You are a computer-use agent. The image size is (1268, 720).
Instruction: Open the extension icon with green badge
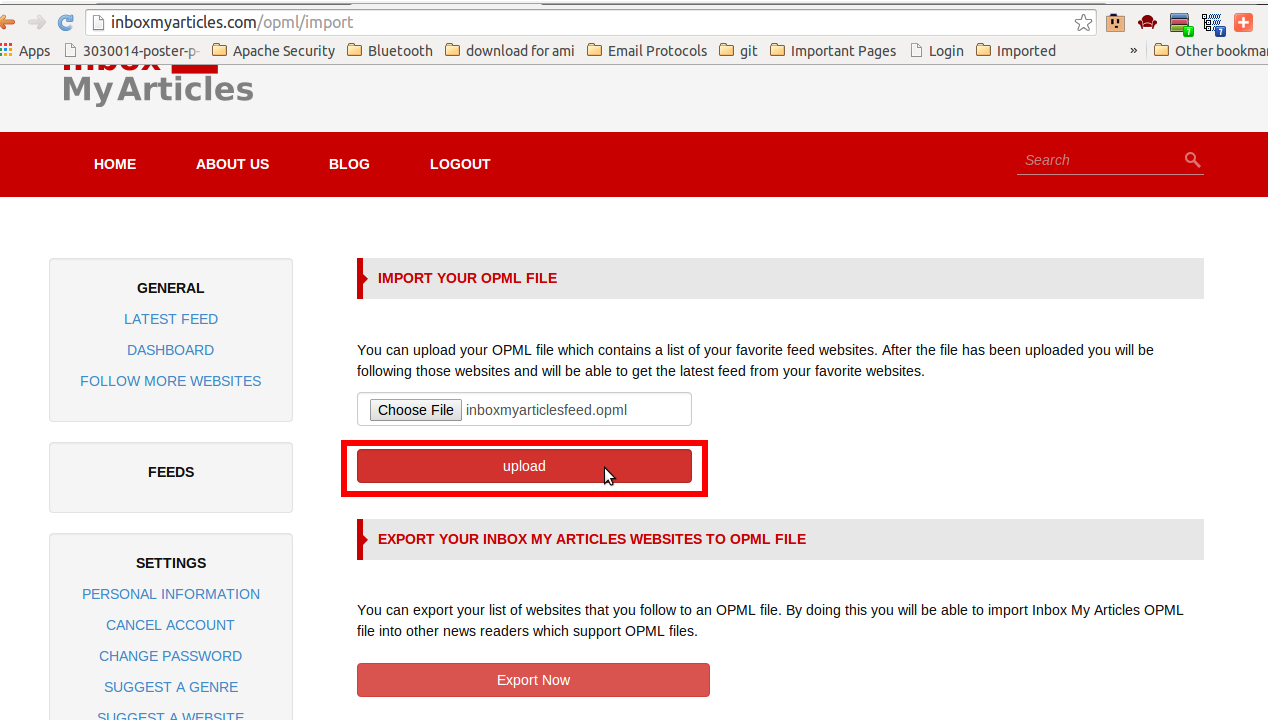point(1181,23)
